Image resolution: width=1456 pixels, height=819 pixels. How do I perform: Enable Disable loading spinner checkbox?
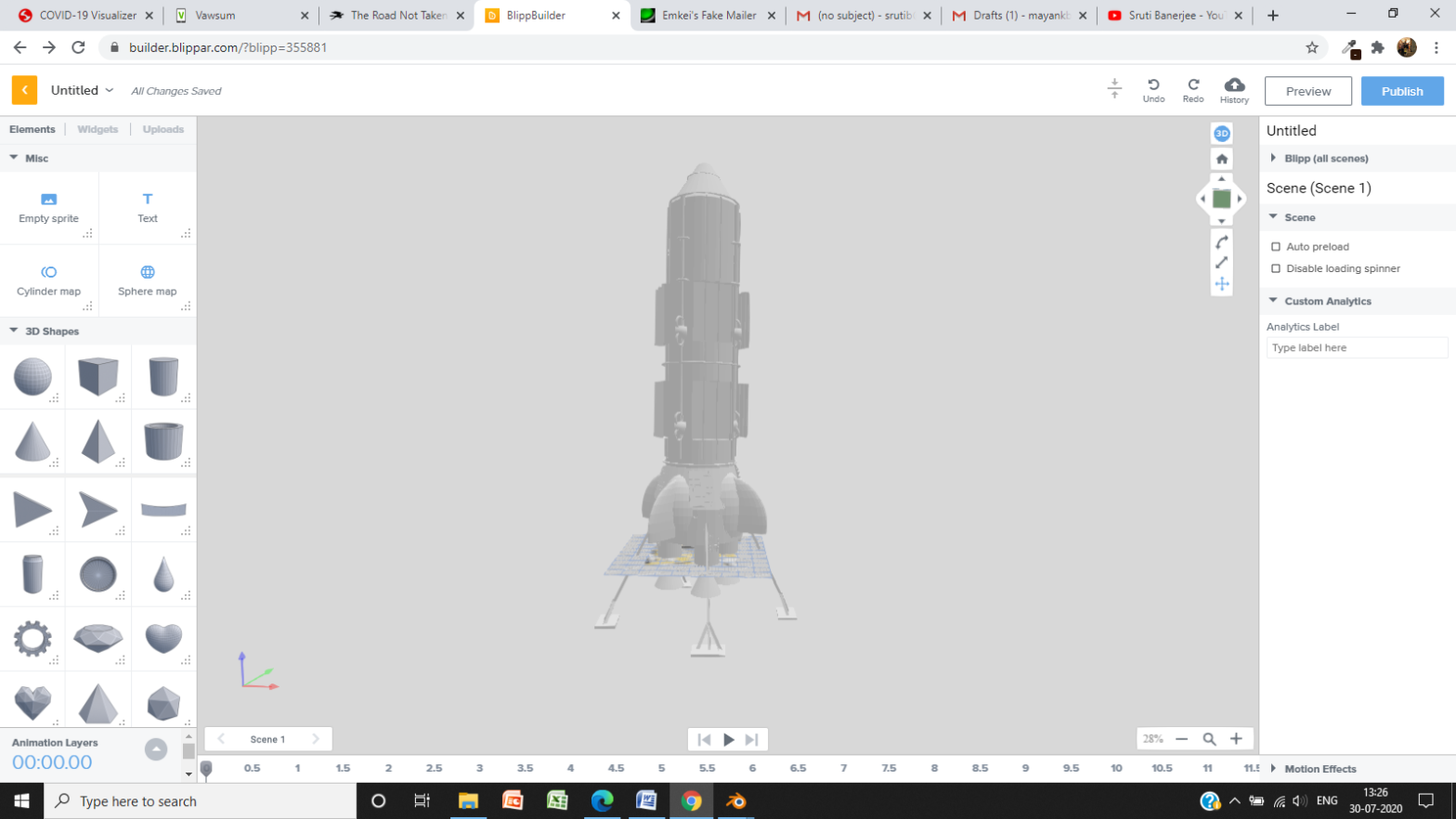tap(1276, 268)
